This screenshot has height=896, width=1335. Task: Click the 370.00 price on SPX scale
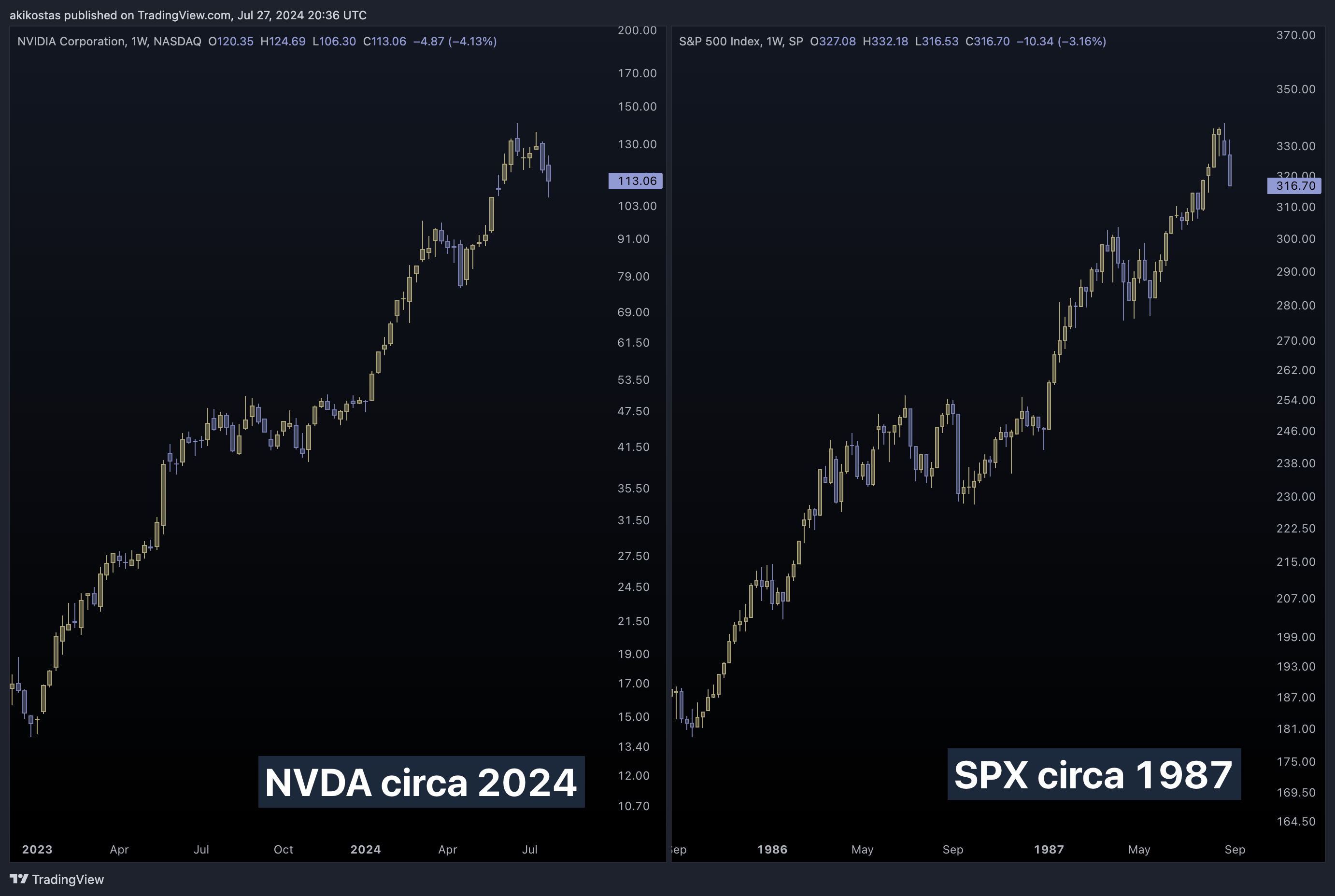[1295, 35]
